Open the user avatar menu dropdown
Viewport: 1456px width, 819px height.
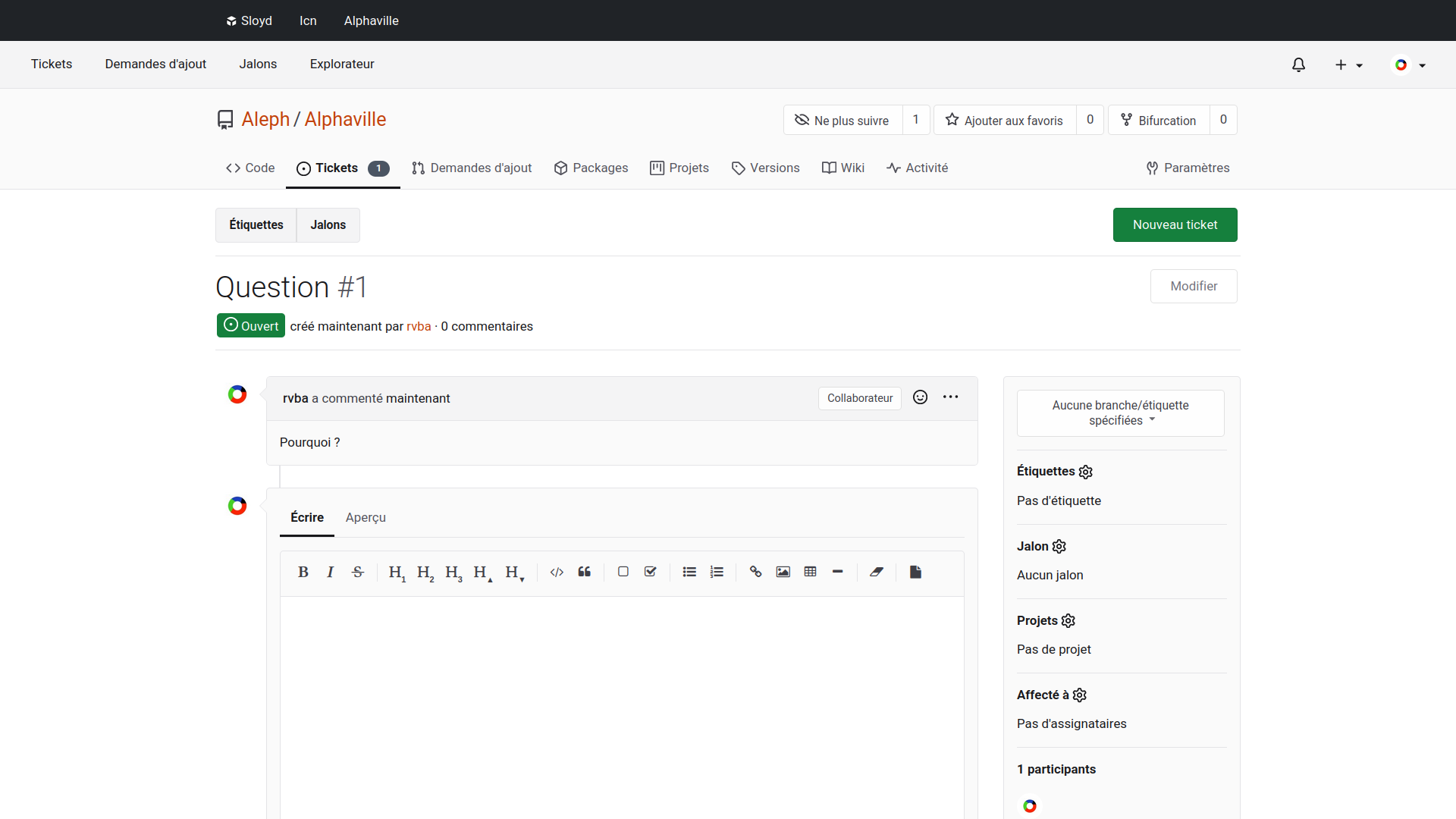tap(1409, 65)
